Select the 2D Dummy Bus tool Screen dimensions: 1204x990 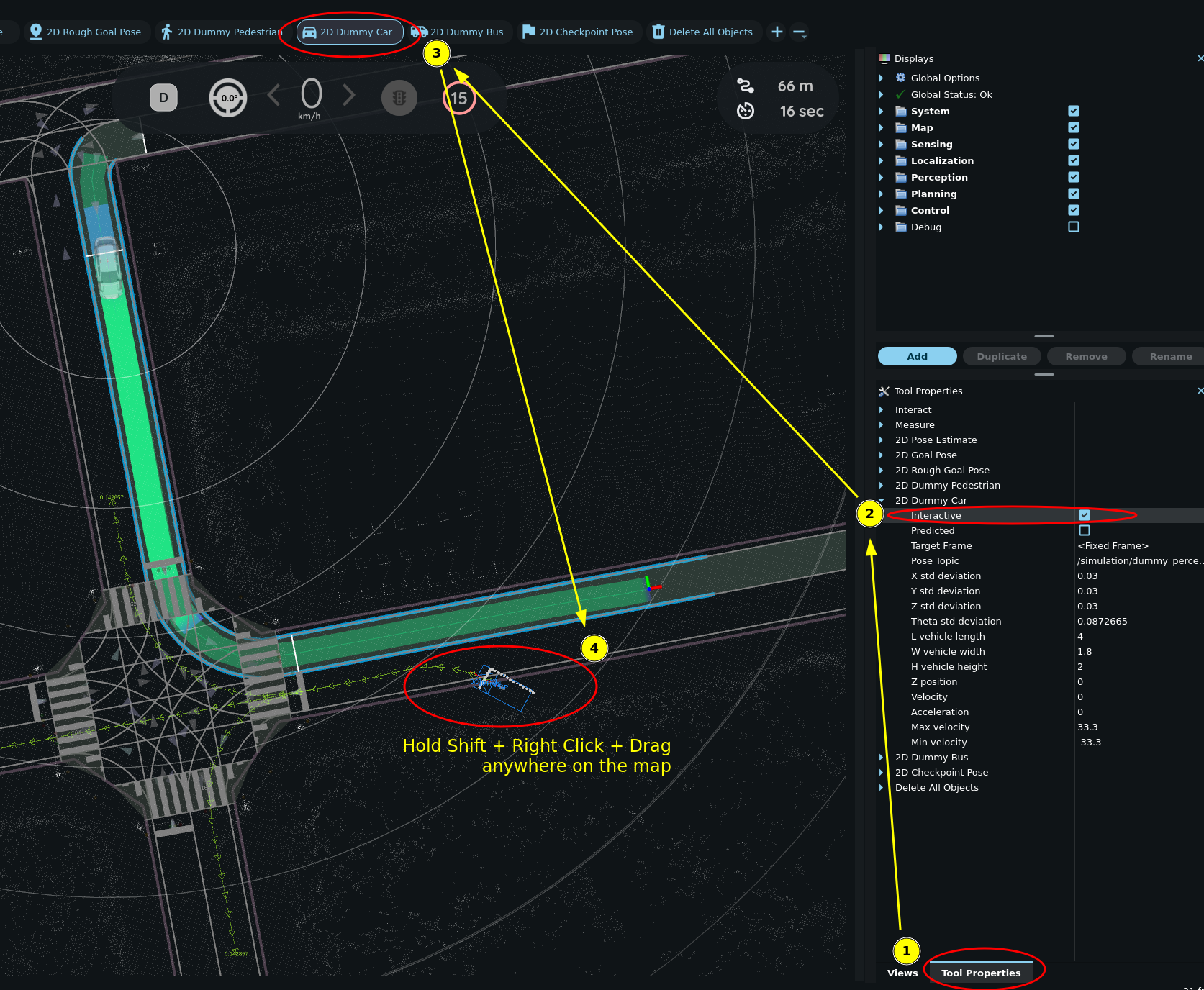pyautogui.click(x=458, y=32)
